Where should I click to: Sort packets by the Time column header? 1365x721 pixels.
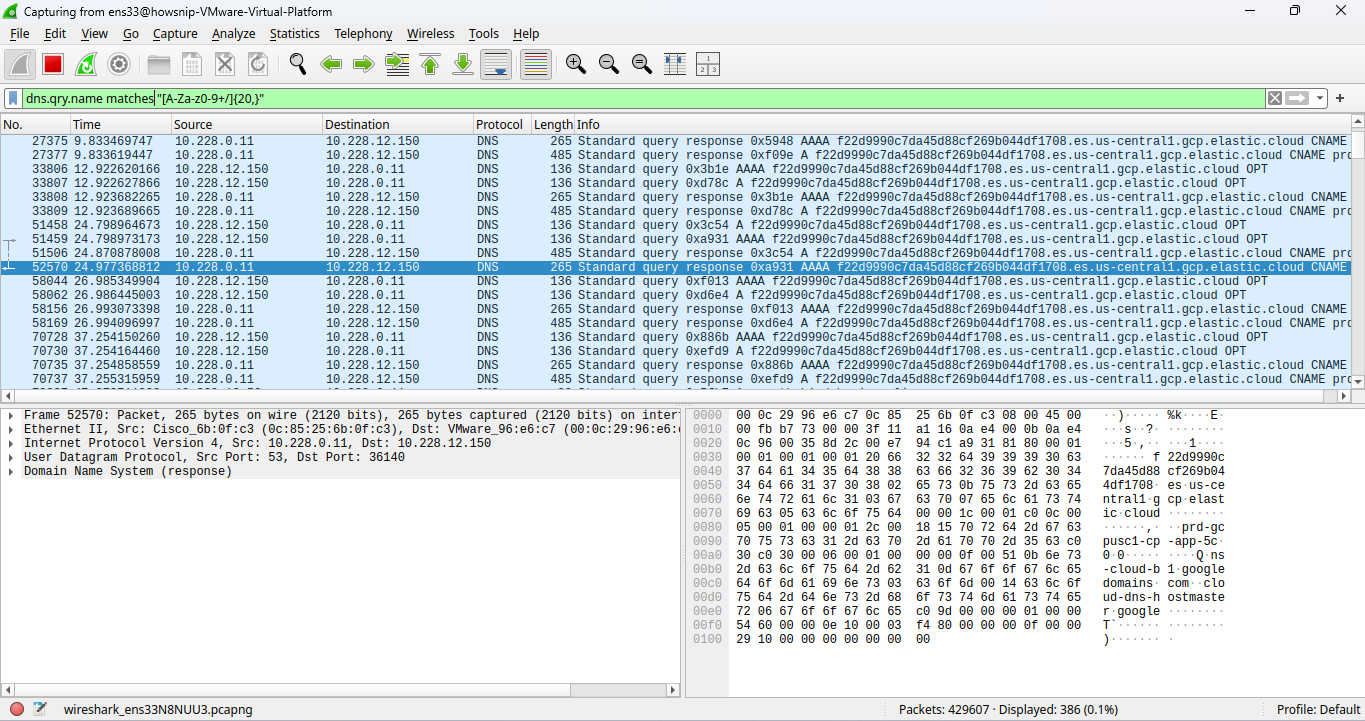click(x=121, y=124)
